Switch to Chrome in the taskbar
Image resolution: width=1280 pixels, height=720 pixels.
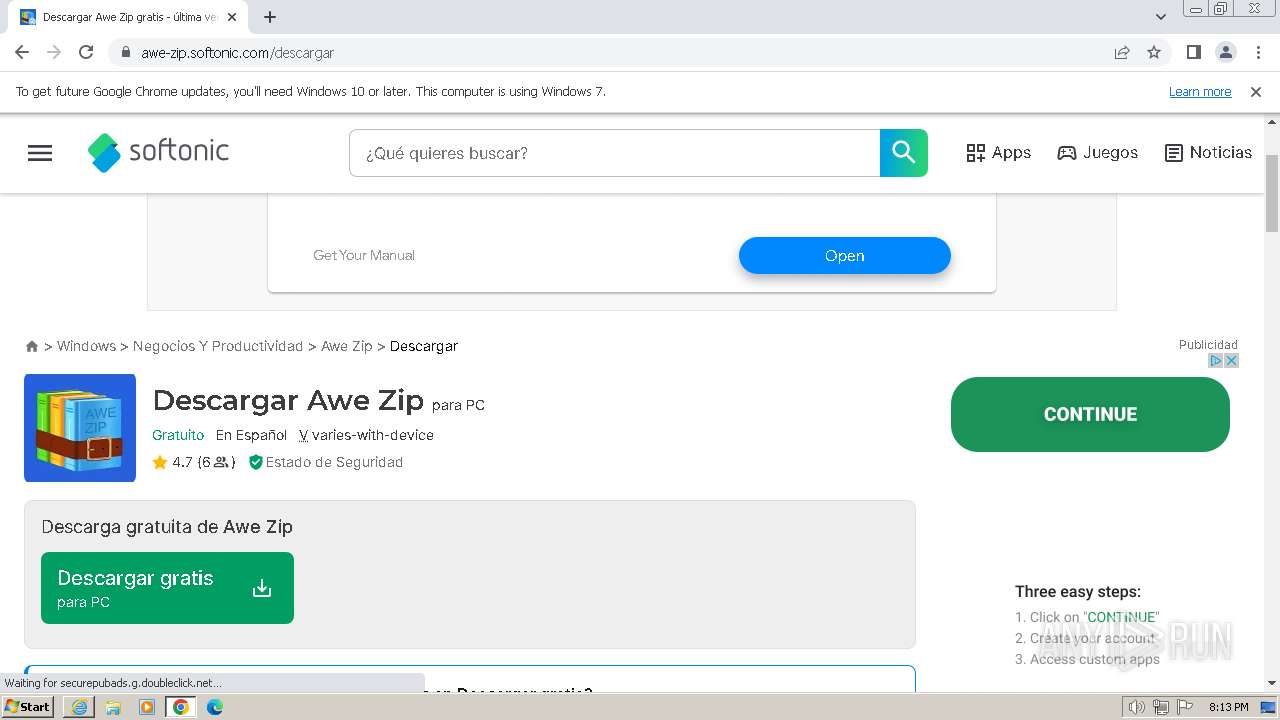(x=181, y=707)
